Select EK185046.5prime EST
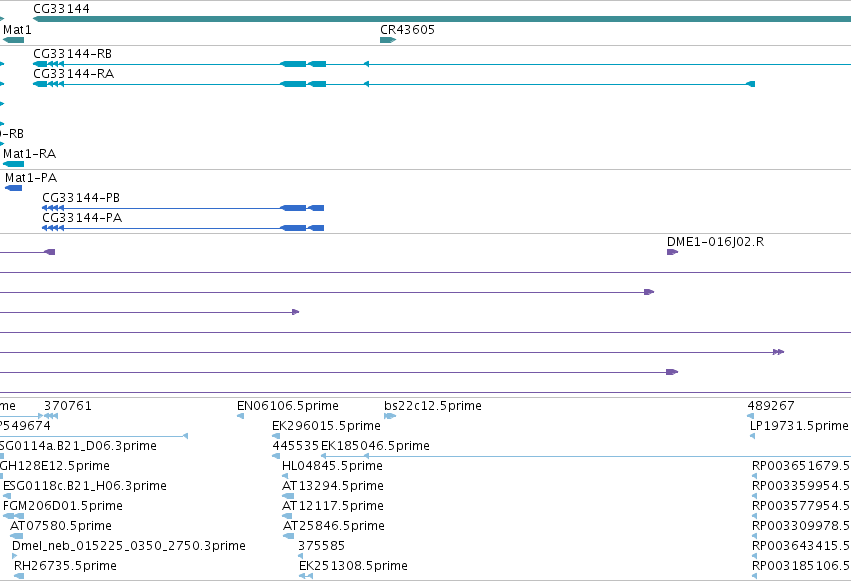Screen dimensions: 851x581 (x=586, y=456)
